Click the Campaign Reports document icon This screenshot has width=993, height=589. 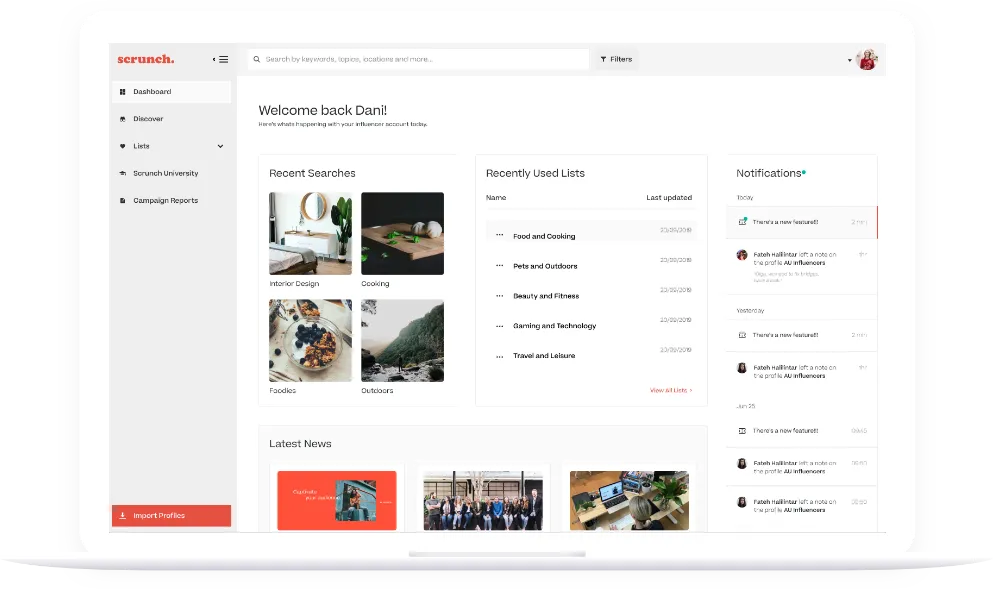click(122, 201)
